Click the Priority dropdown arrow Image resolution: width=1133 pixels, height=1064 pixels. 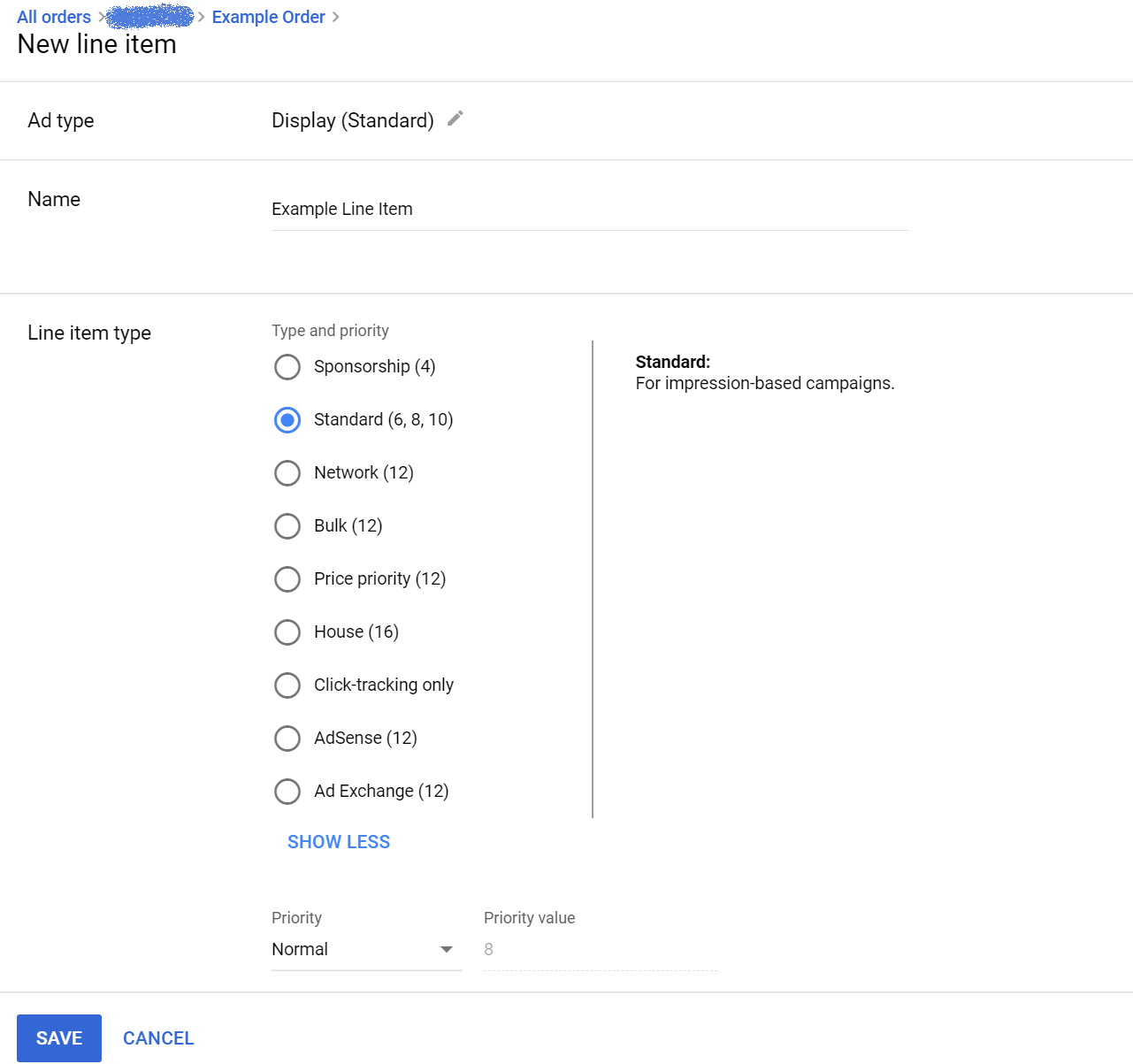(447, 950)
